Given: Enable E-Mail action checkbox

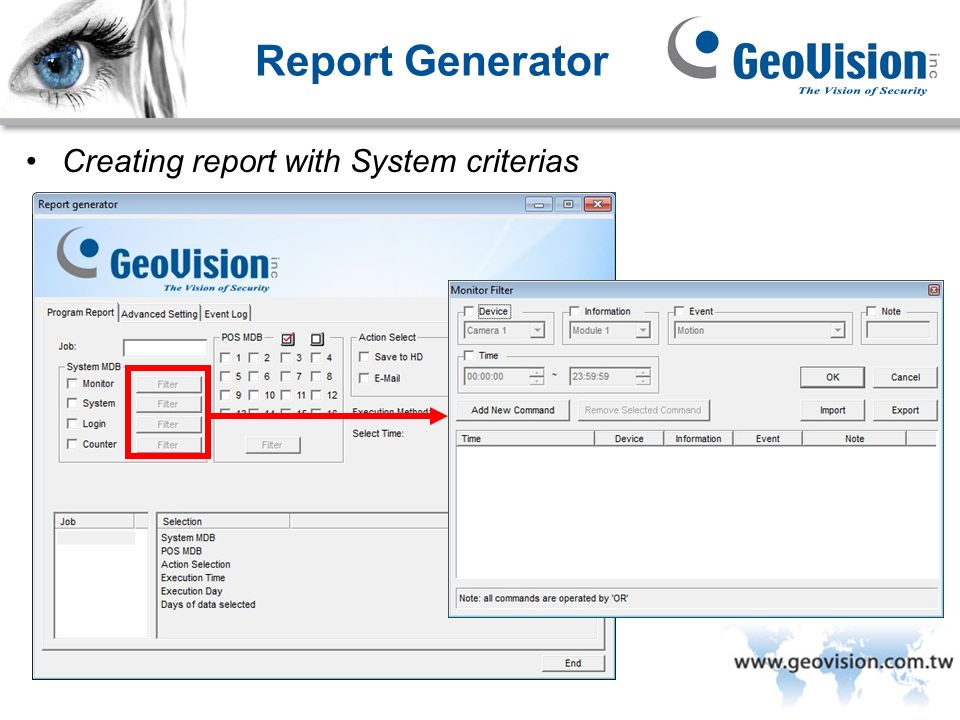Looking at the screenshot, I should click(x=364, y=378).
